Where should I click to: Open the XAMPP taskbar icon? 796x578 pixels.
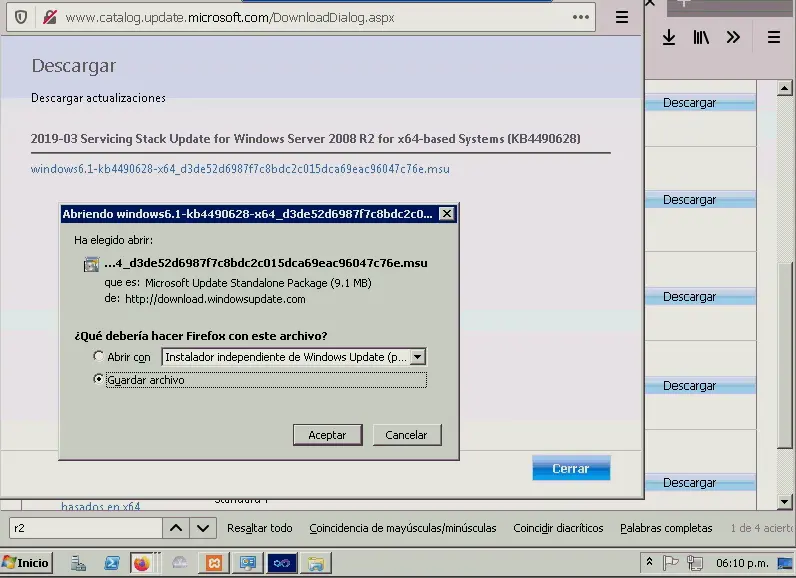coord(214,563)
